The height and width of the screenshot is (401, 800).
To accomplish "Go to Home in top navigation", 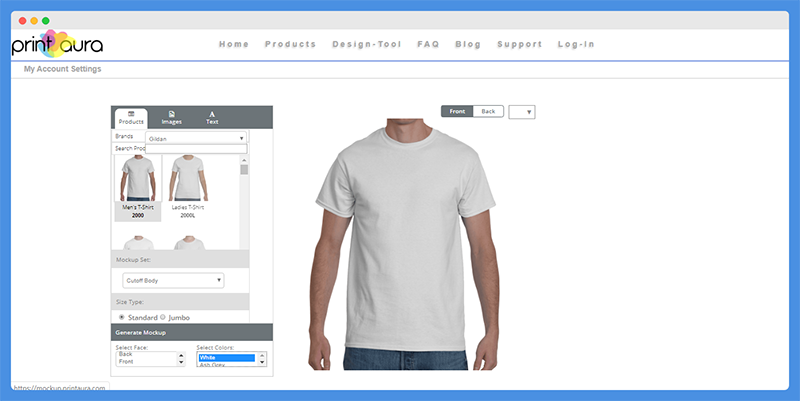I will 234,44.
